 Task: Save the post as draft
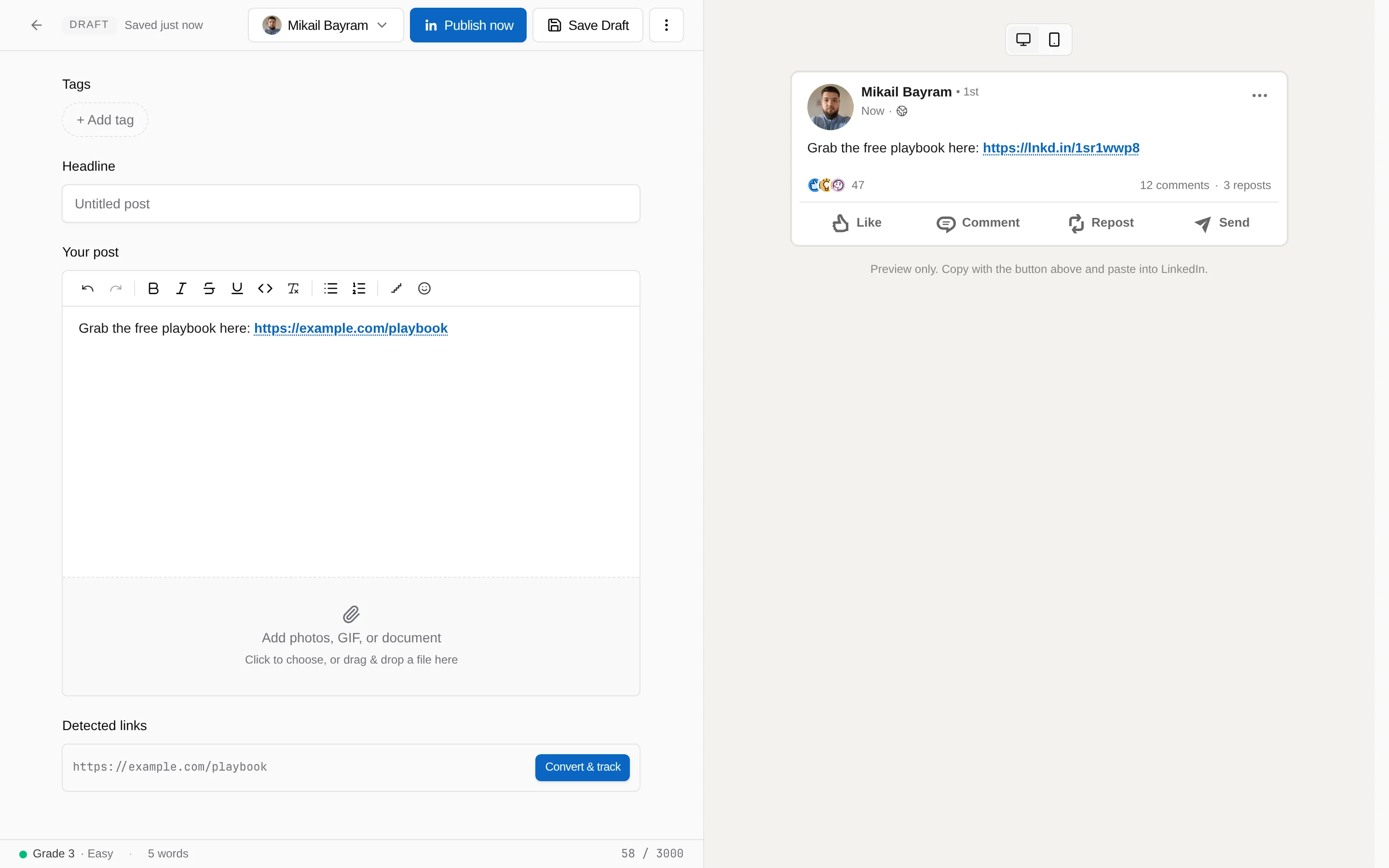click(588, 25)
